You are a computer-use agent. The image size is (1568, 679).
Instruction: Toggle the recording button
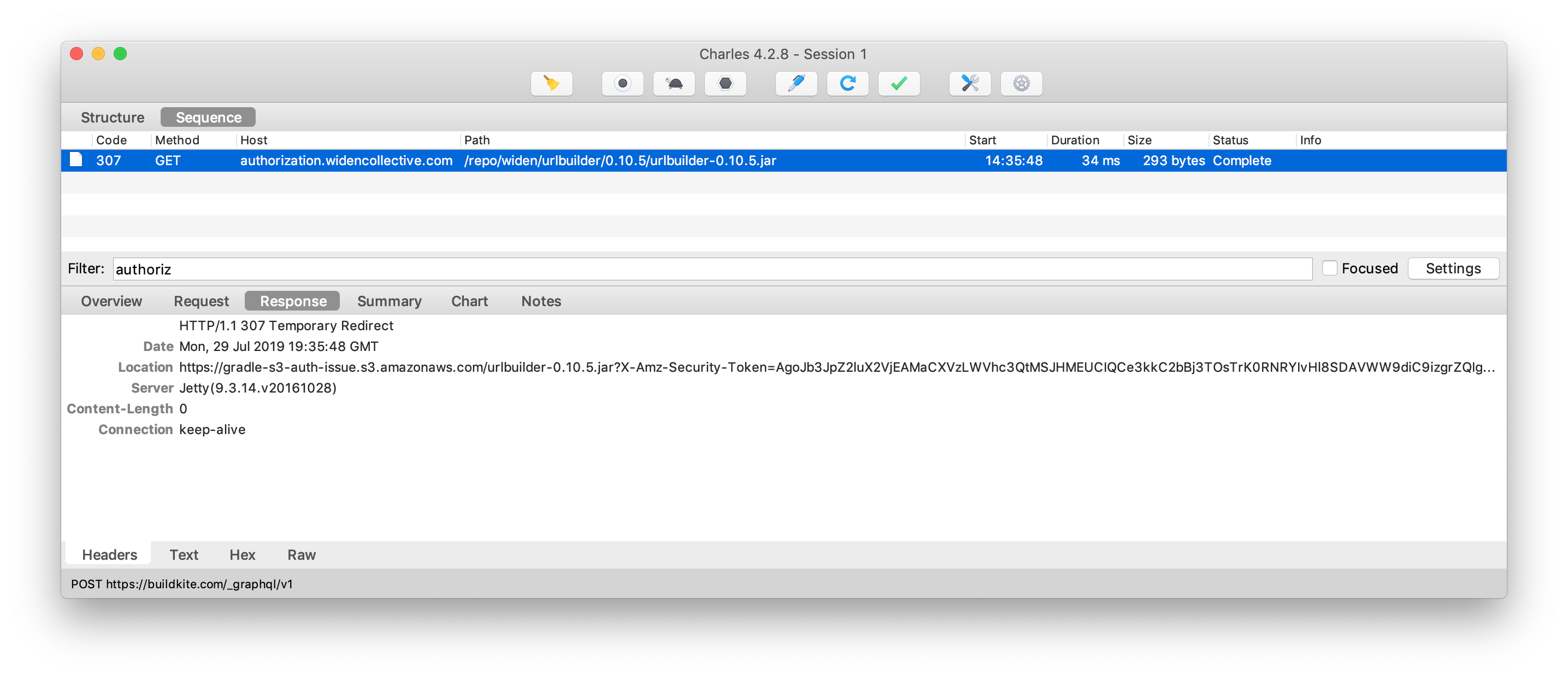coord(622,84)
